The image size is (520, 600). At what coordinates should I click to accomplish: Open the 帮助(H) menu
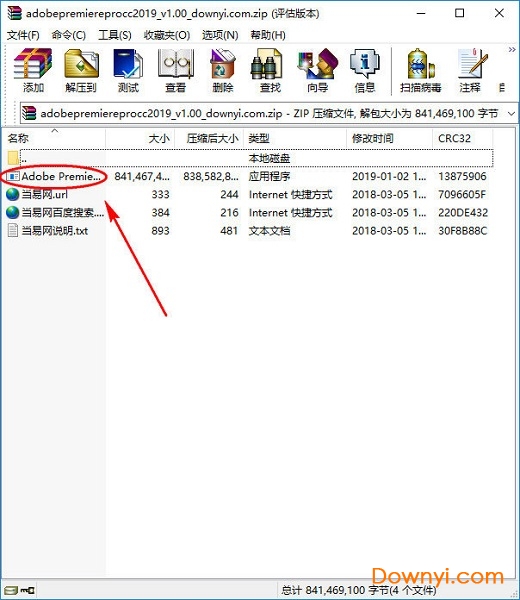pyautogui.click(x=268, y=35)
